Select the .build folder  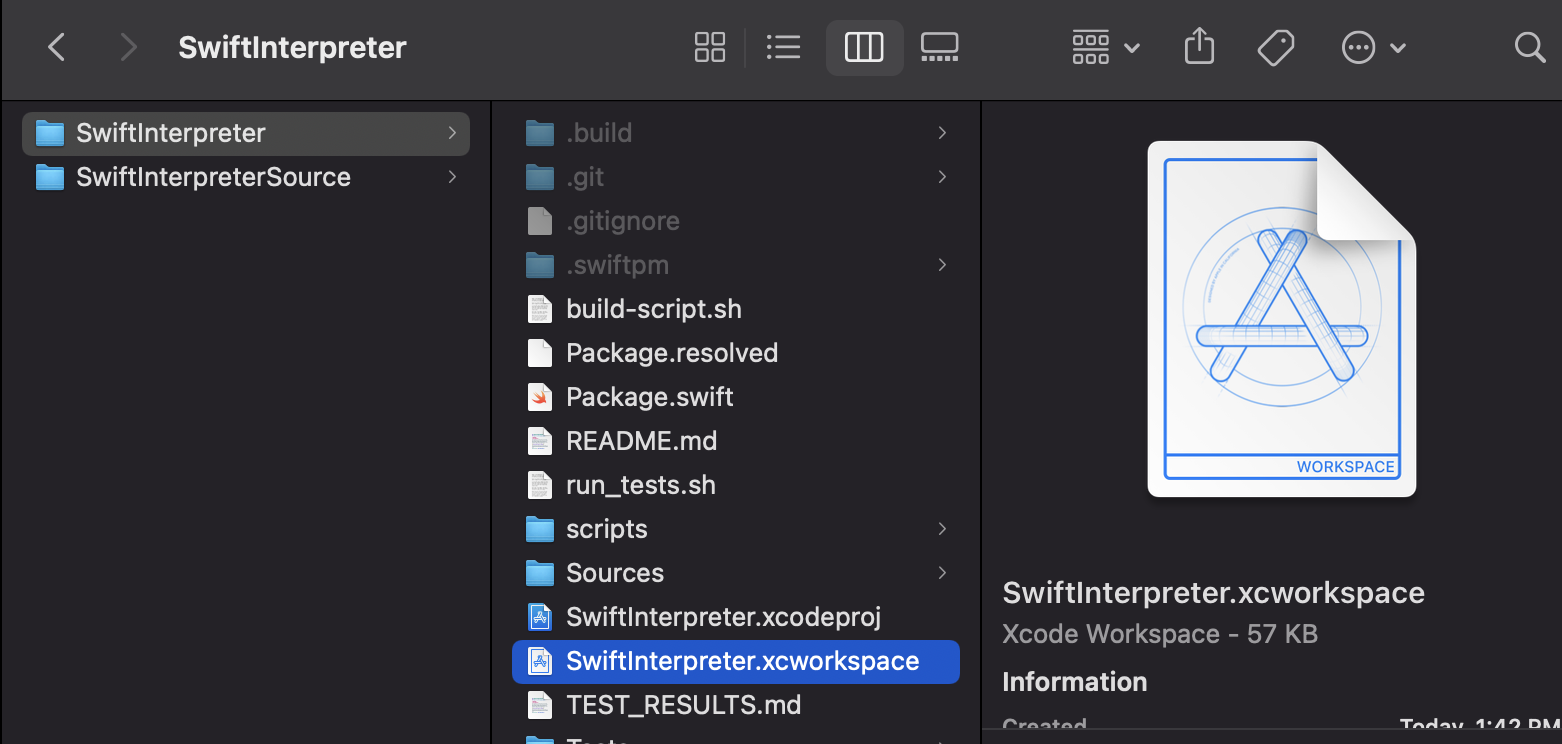(736, 133)
